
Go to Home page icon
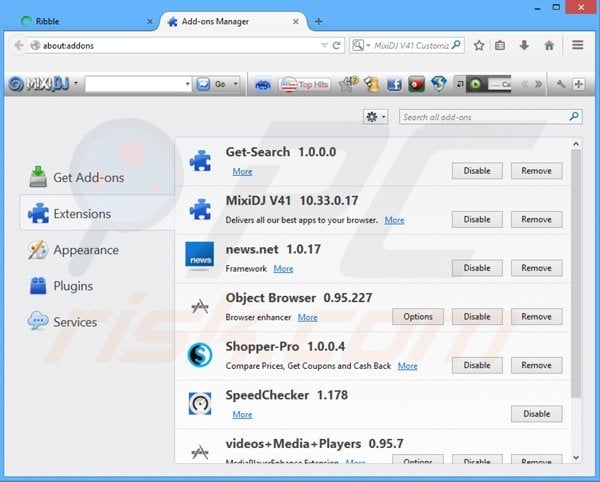(549, 46)
